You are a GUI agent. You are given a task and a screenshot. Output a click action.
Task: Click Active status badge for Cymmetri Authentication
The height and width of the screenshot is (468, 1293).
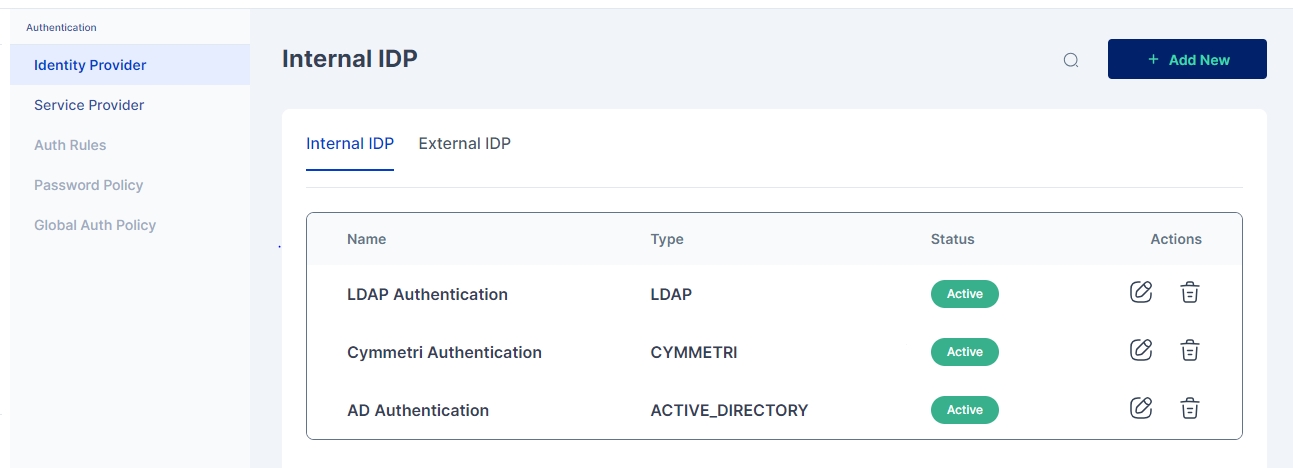coord(964,352)
